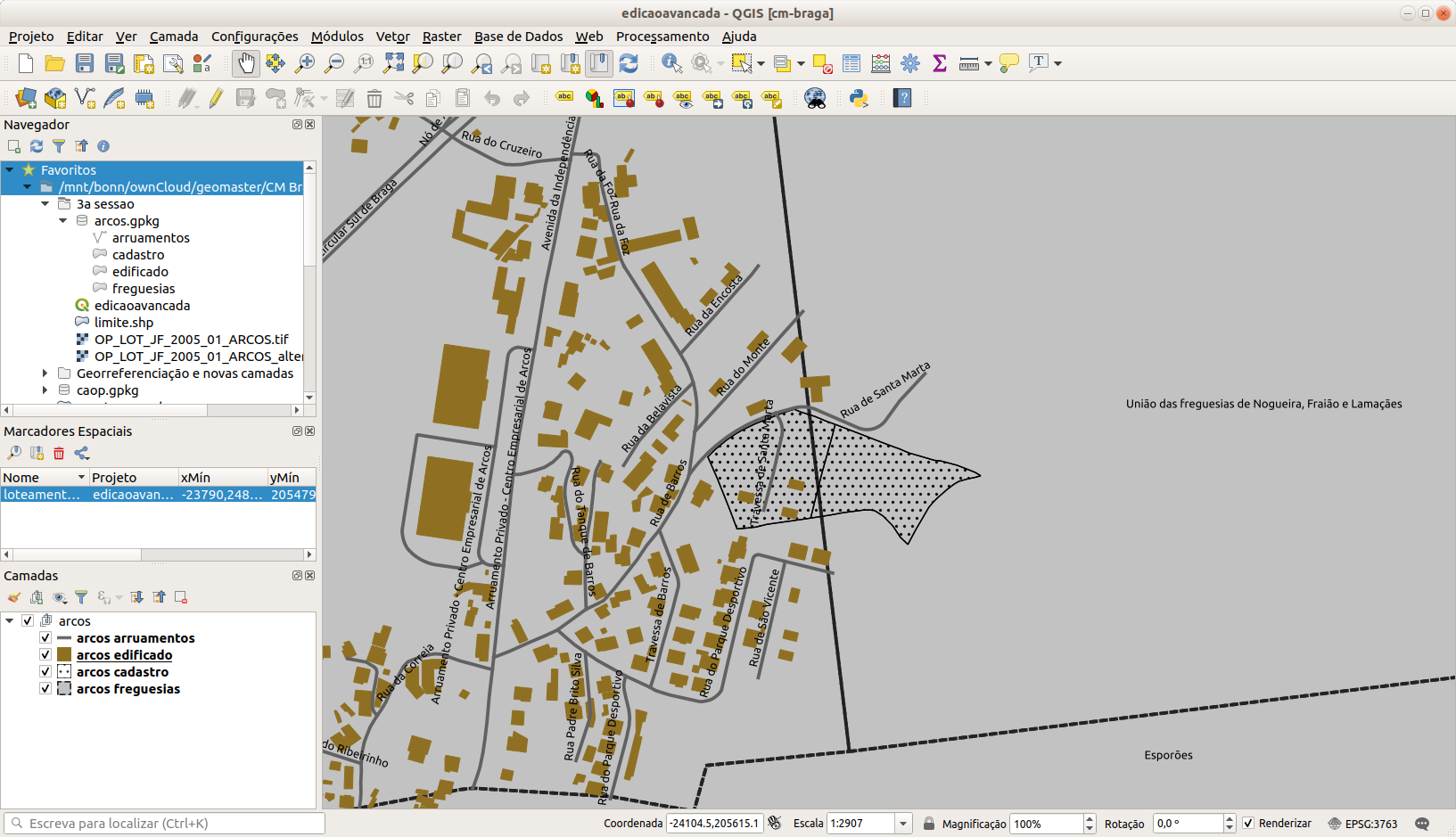Click the Refresh map icon
The image size is (1456, 837).
pyautogui.click(x=629, y=63)
